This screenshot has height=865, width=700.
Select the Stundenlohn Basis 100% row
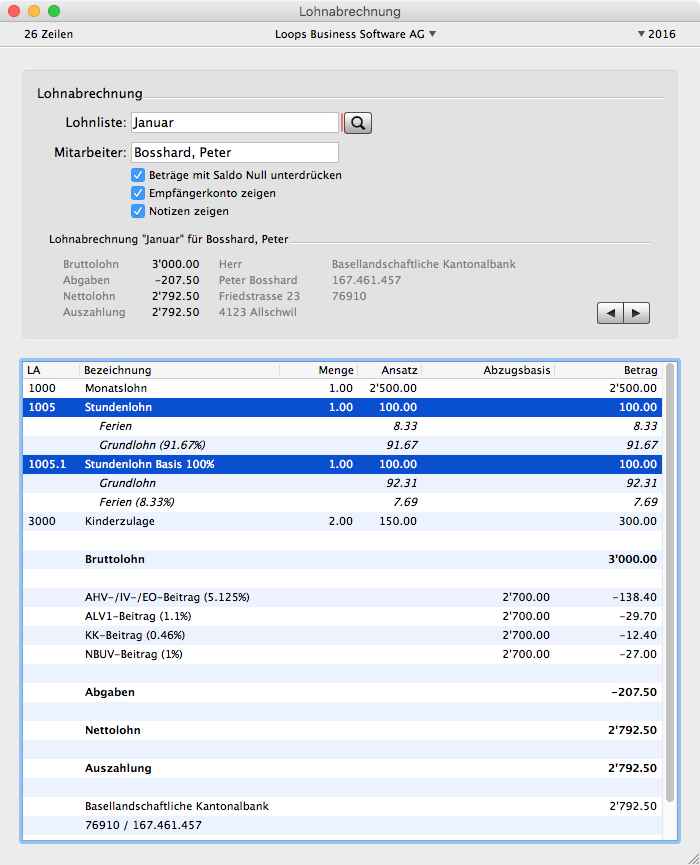tap(340, 464)
